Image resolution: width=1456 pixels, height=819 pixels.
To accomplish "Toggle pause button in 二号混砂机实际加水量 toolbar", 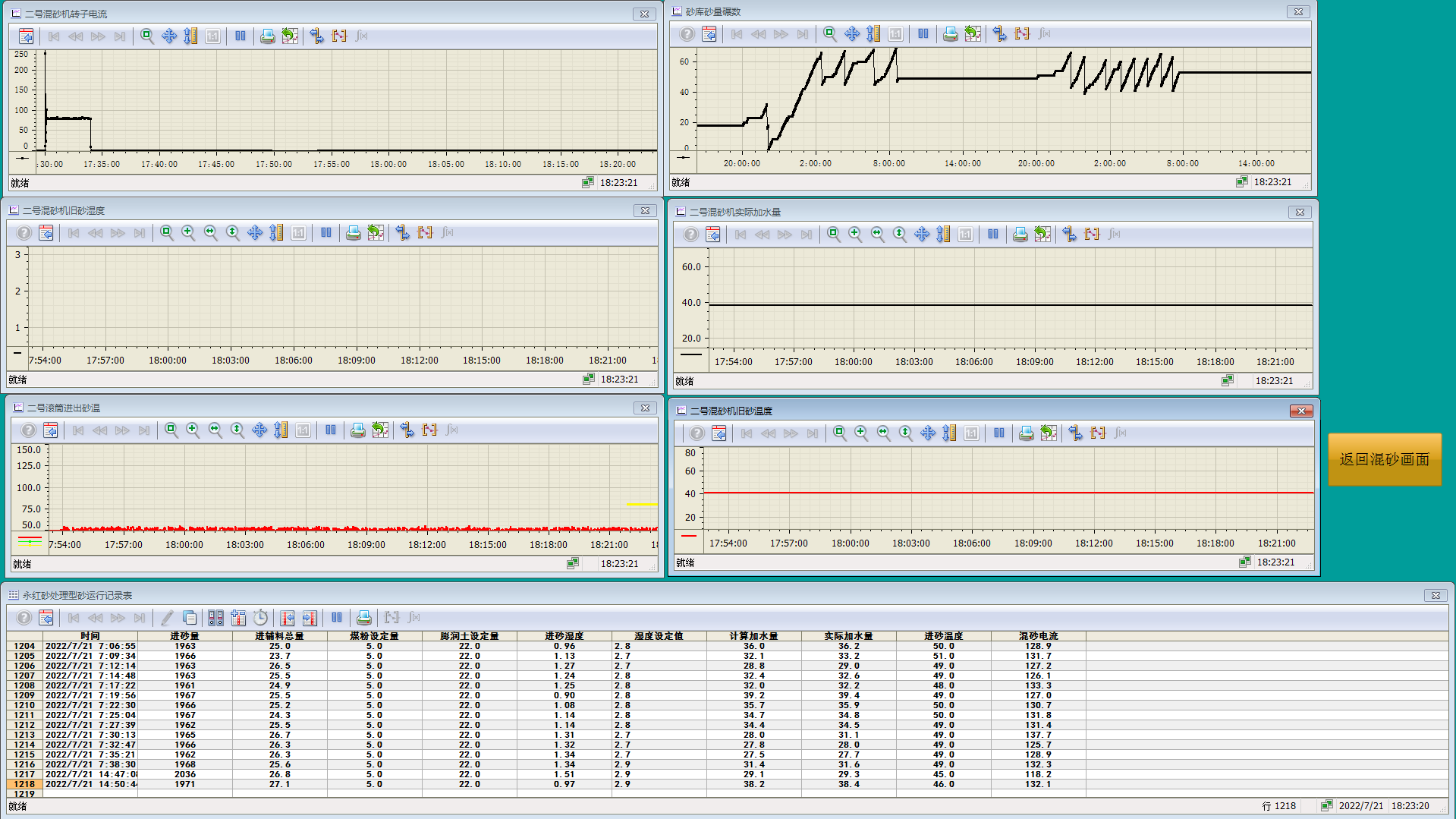I will [992, 235].
